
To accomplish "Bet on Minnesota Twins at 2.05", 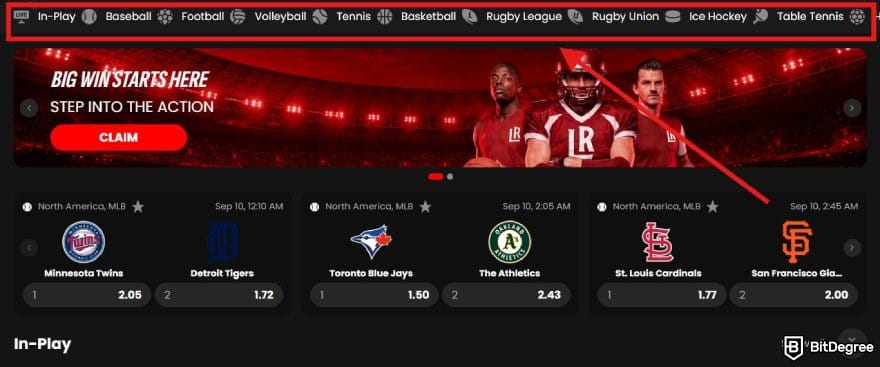I will pos(87,295).
